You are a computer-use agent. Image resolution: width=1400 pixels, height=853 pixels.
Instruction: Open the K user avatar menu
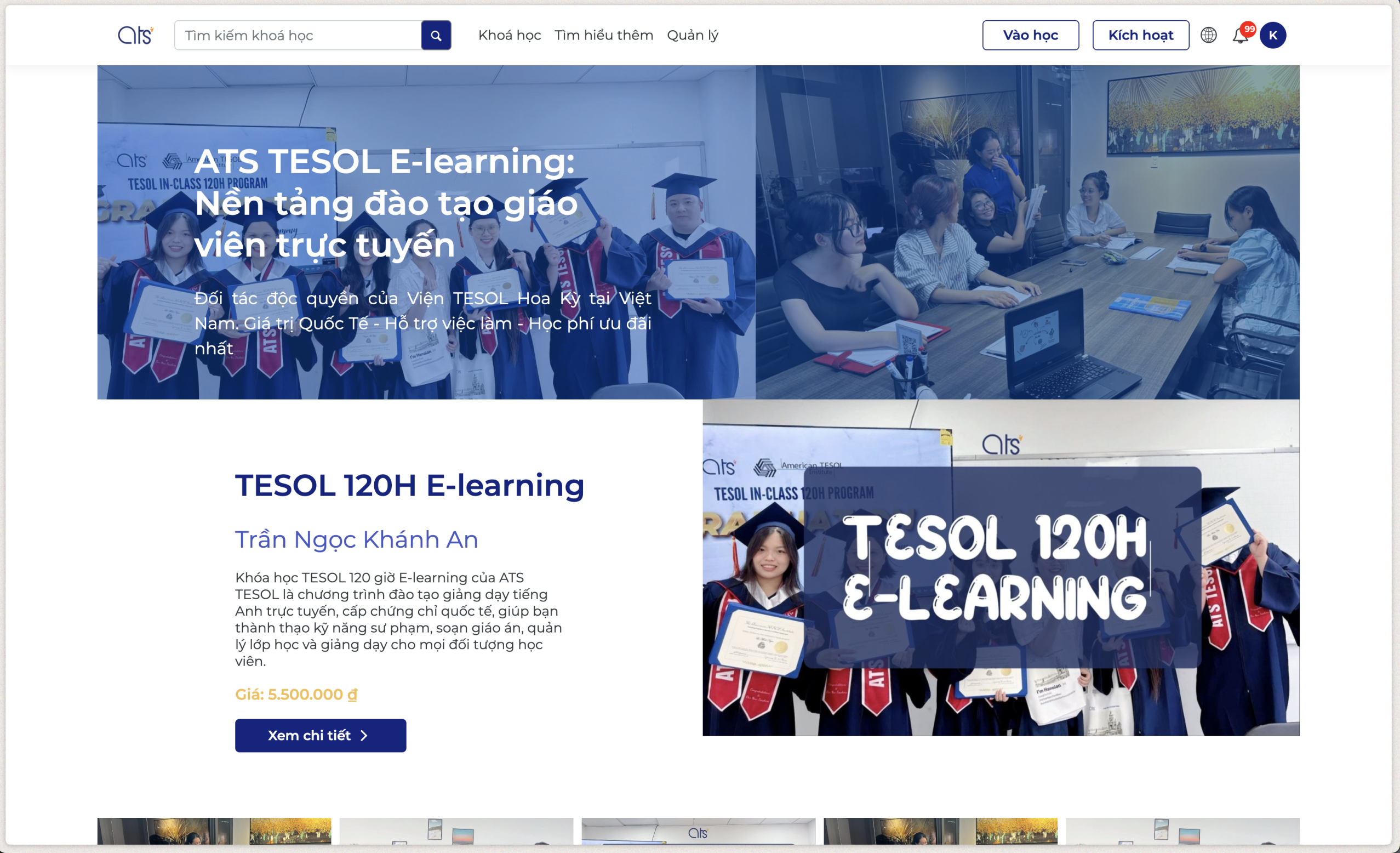[x=1272, y=35]
